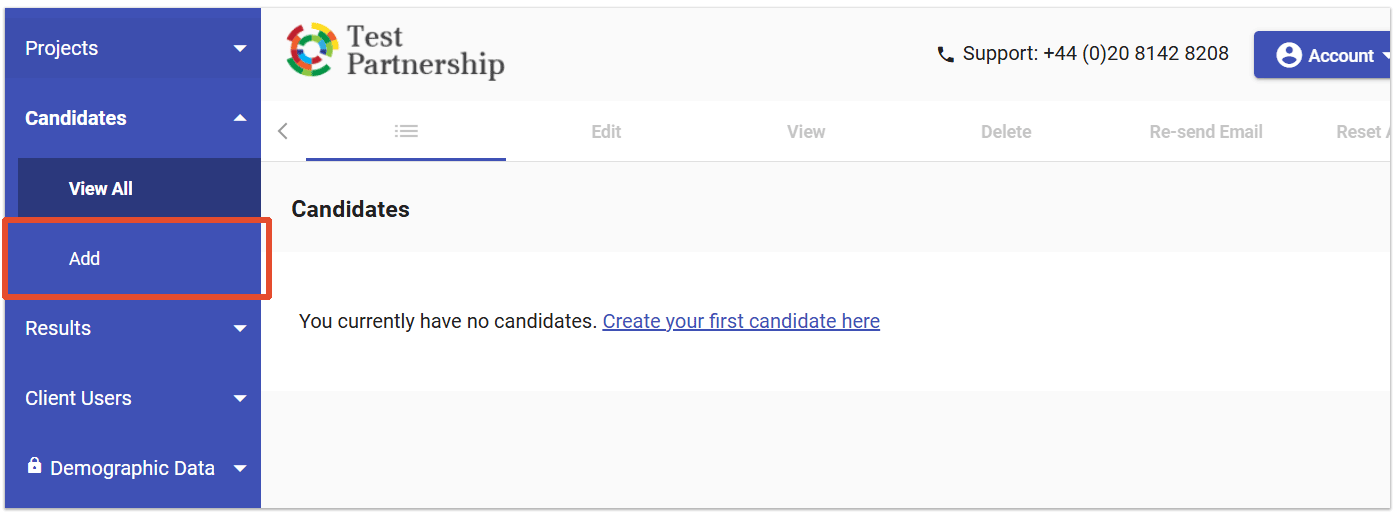Screen dimensions: 1400x520
Task: Select Add under Candidates
Action: pyautogui.click(x=85, y=258)
